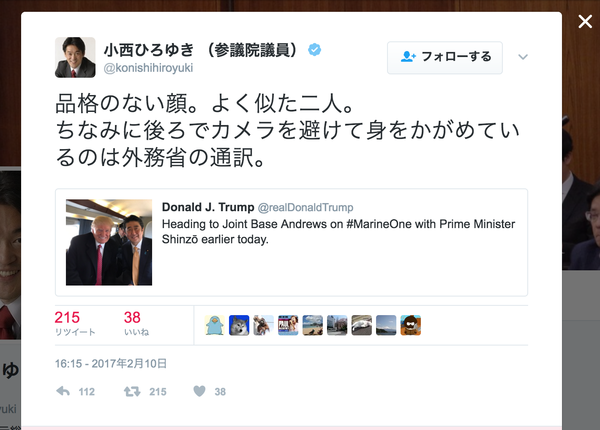
Task: Click the blue verified badge icon
Action: (315, 50)
